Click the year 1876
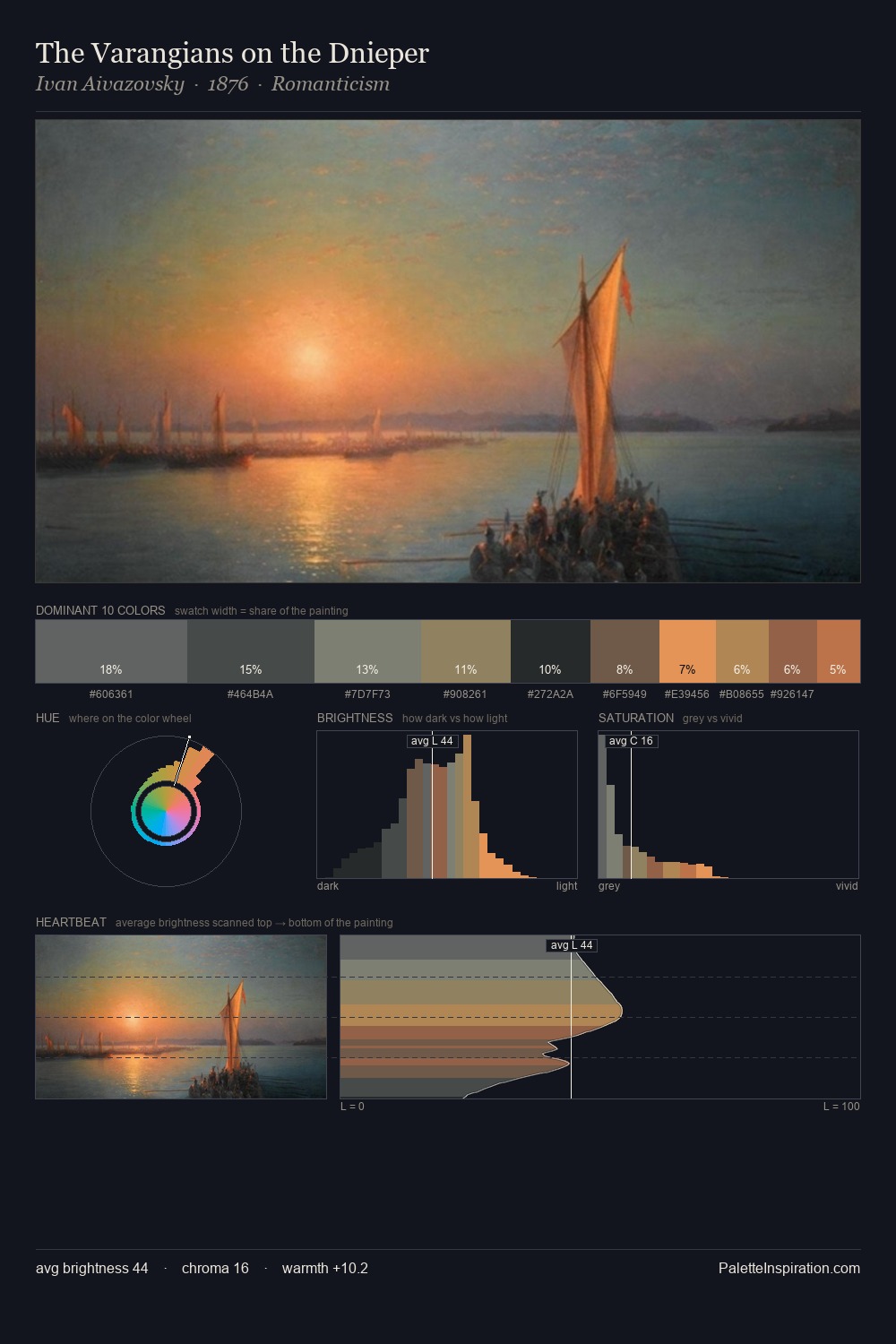Screen dimensions: 896x1344 tap(228, 84)
